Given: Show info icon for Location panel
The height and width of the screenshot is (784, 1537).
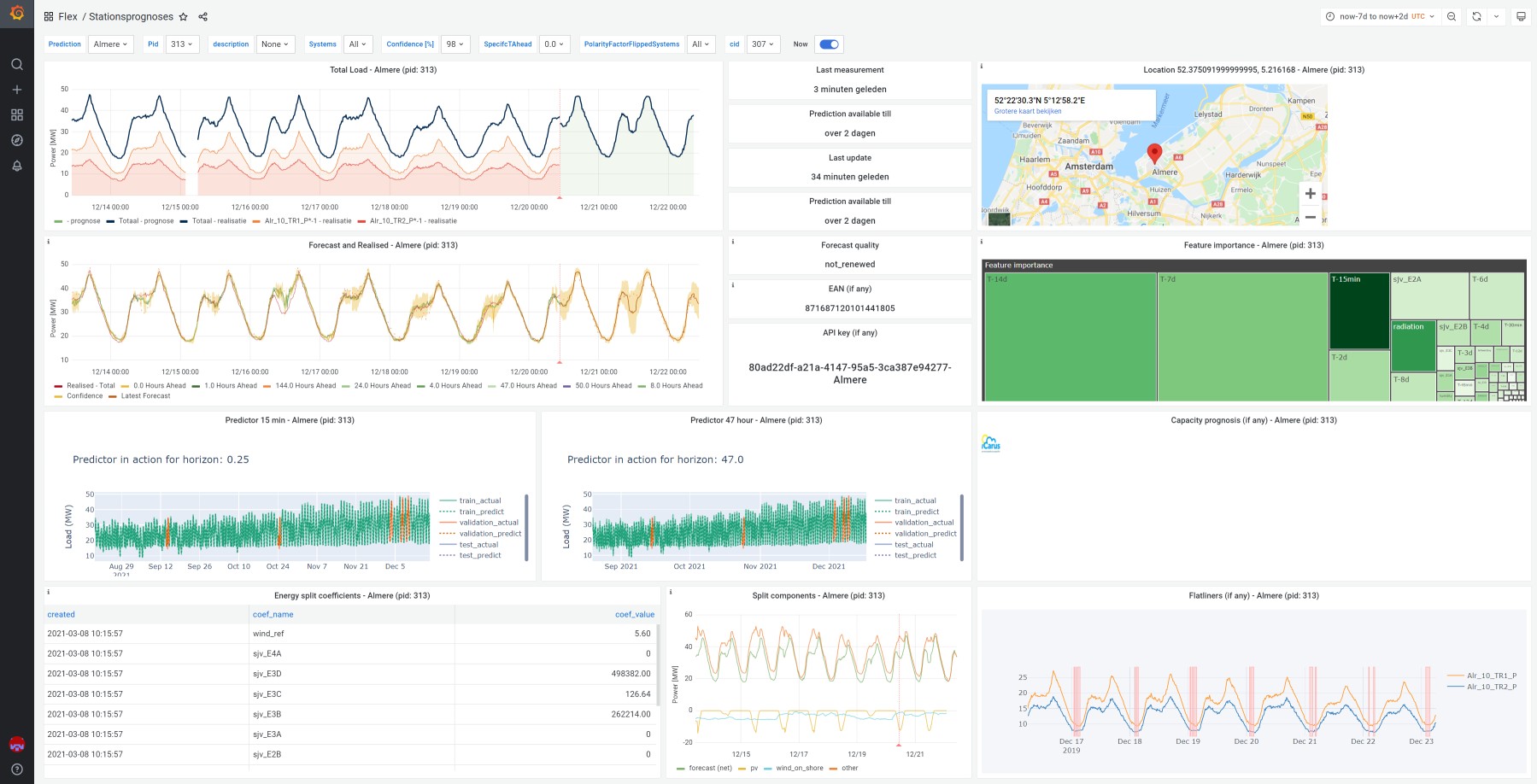Looking at the screenshot, I should (981, 66).
